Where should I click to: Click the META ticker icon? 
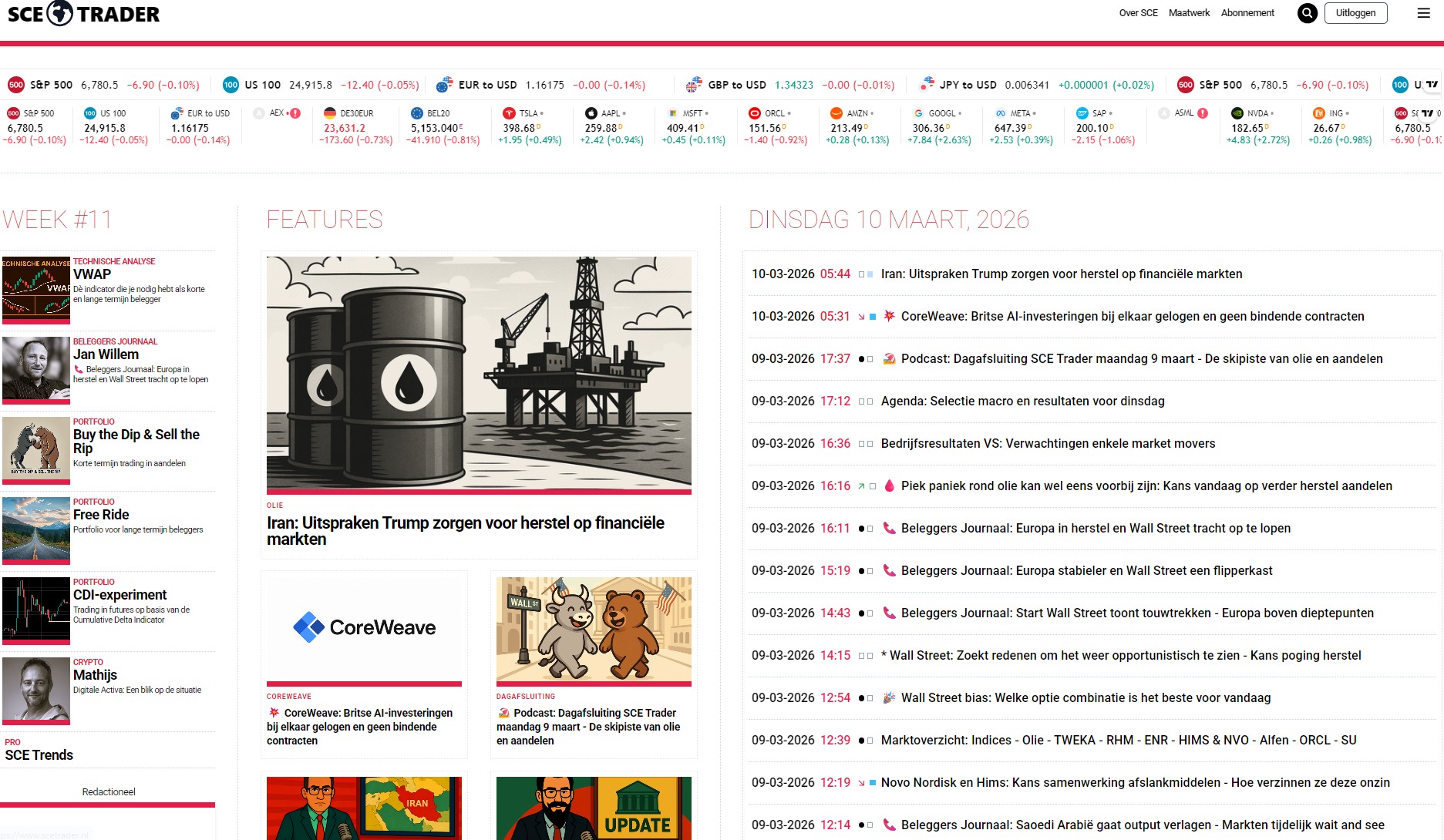(1001, 113)
